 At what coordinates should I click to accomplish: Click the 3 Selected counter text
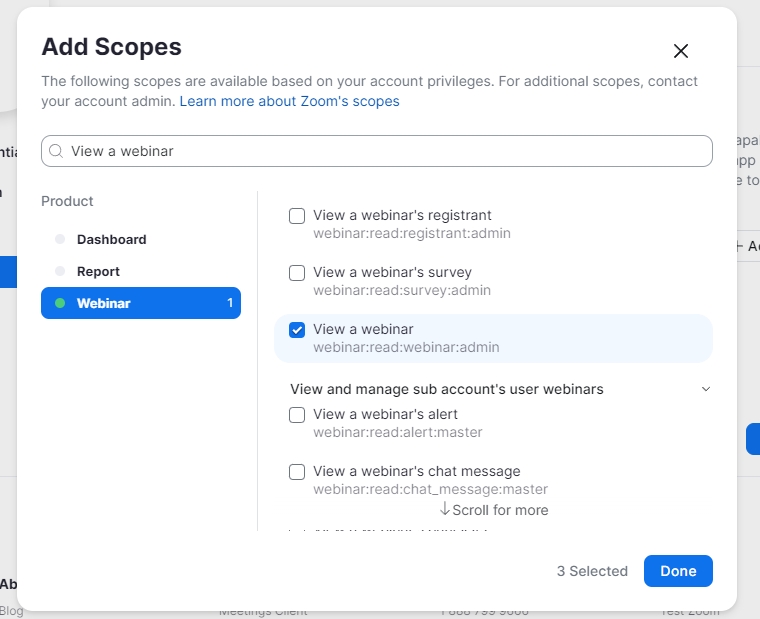[592, 571]
